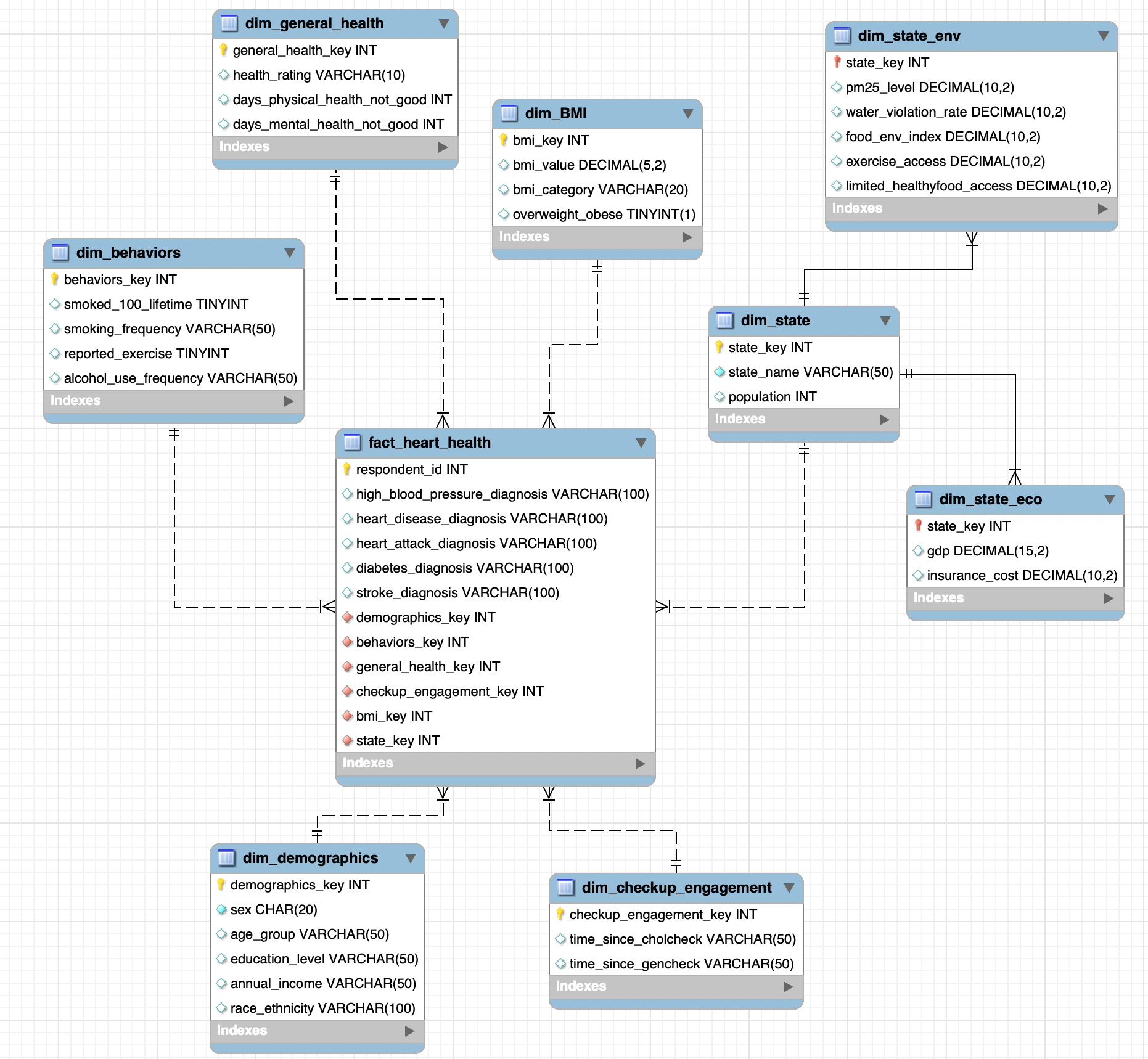Collapse the dim_general_health table
Image resolution: width=1148 pixels, height=1059 pixels.
coord(443,23)
